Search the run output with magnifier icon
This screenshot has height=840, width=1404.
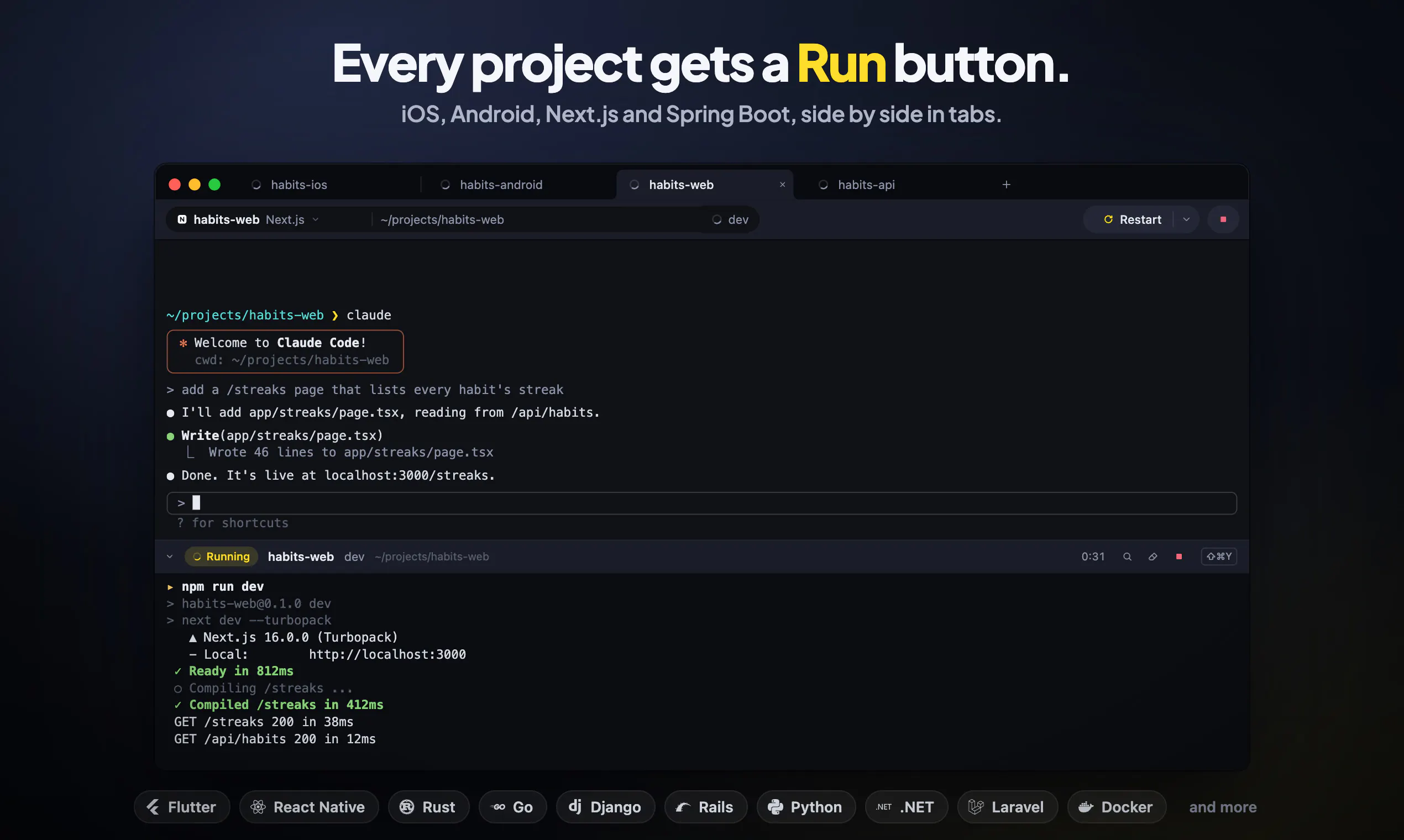point(1127,556)
